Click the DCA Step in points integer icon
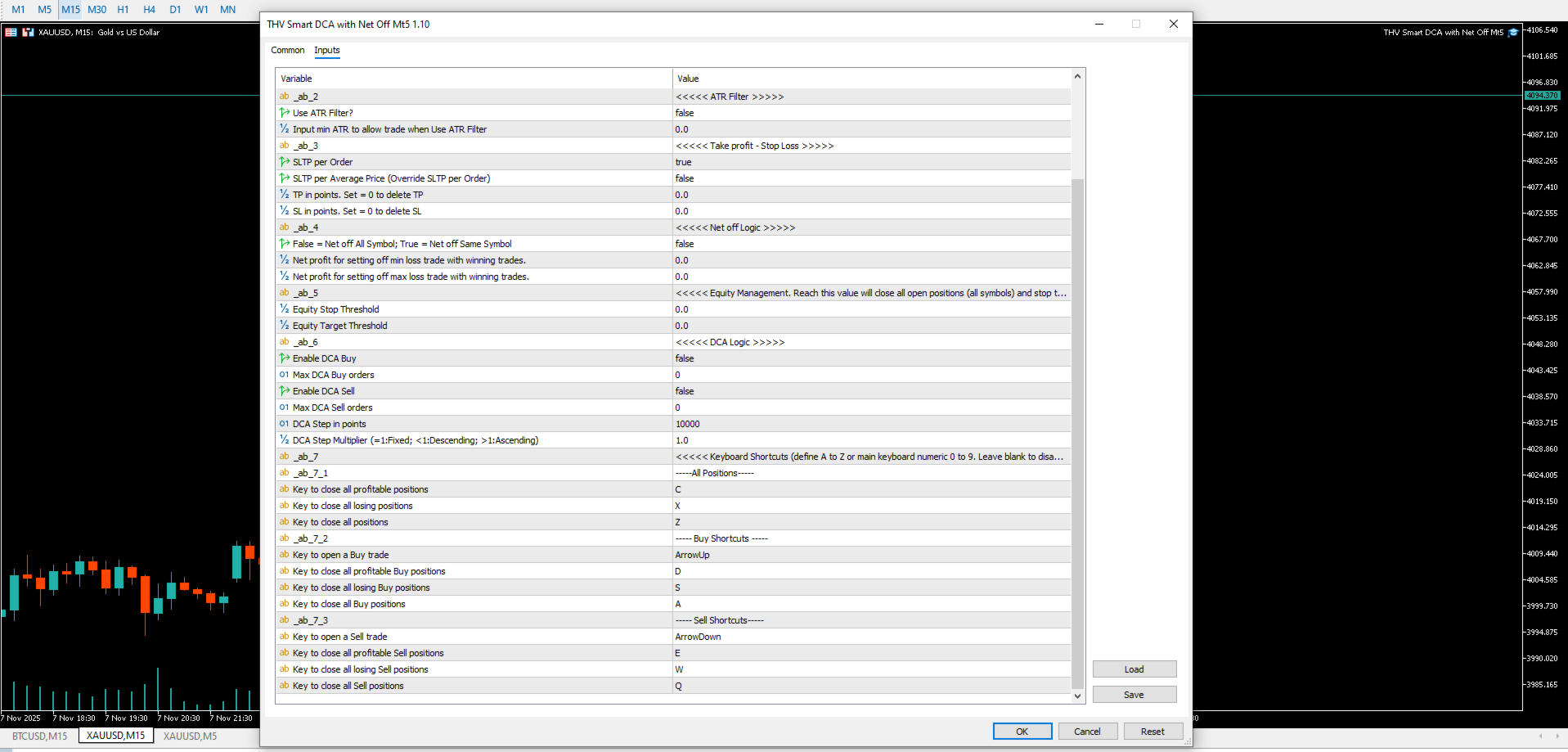Viewport: 1568px width, 752px height. pos(284,424)
